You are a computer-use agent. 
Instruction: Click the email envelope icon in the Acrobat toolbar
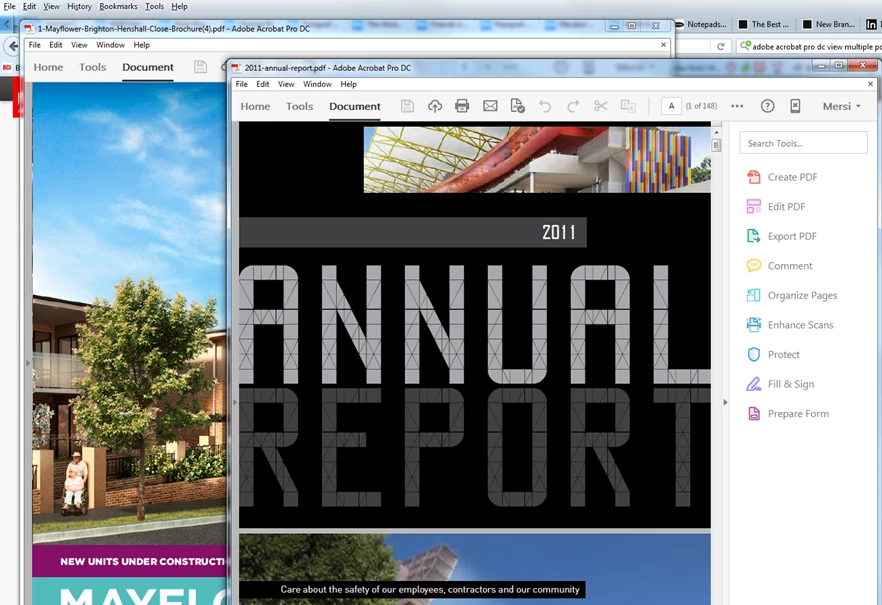pos(490,106)
